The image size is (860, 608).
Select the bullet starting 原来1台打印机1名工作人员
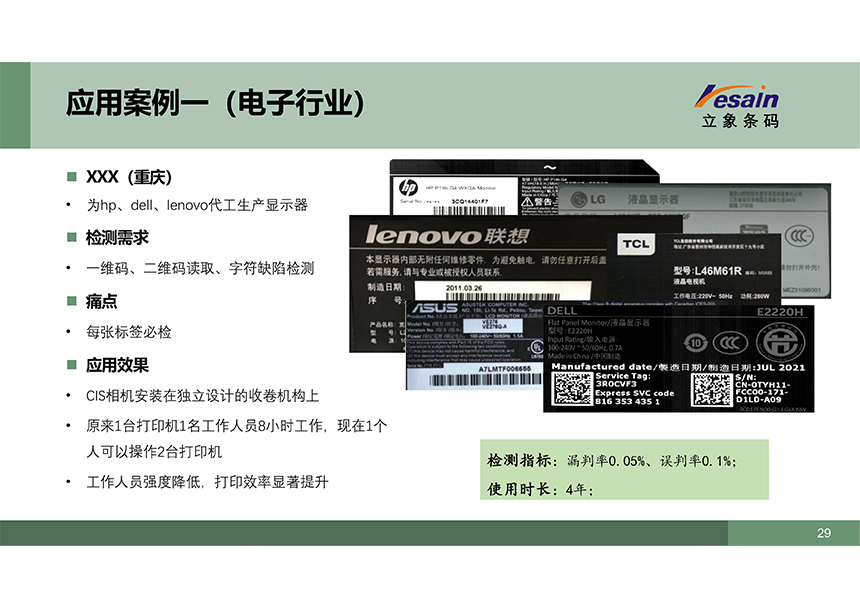coord(236,426)
